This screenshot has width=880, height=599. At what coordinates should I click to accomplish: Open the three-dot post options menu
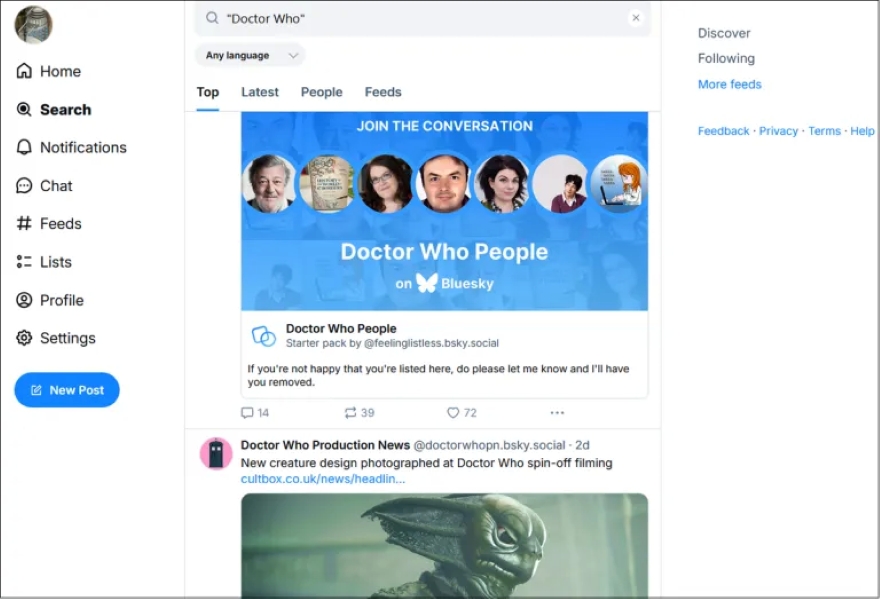(x=557, y=413)
